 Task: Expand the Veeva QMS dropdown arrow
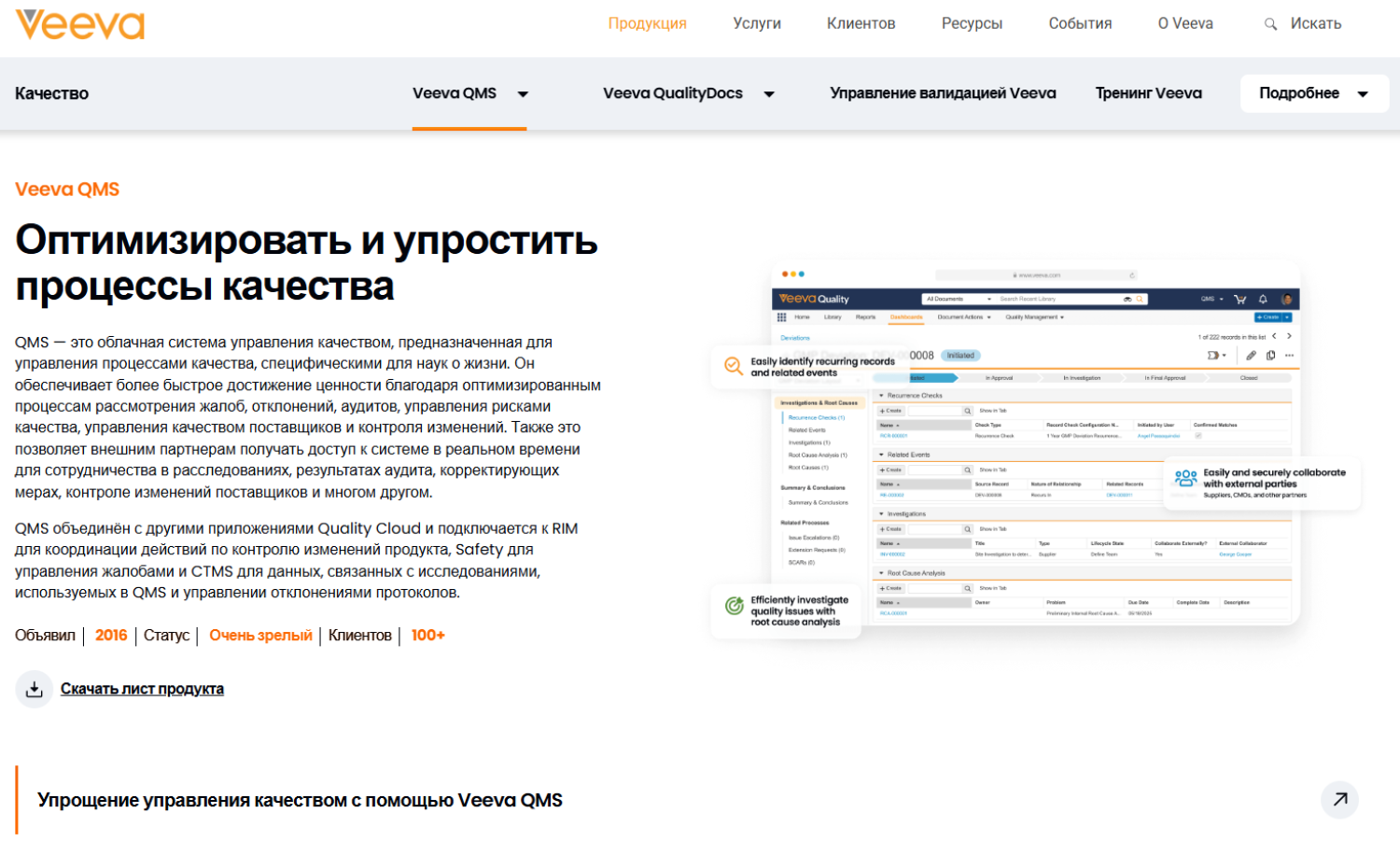tap(523, 94)
